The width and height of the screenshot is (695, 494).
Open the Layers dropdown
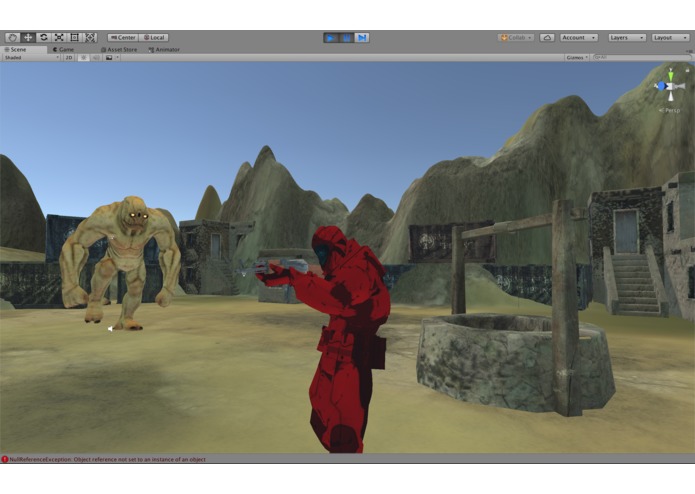click(x=627, y=38)
